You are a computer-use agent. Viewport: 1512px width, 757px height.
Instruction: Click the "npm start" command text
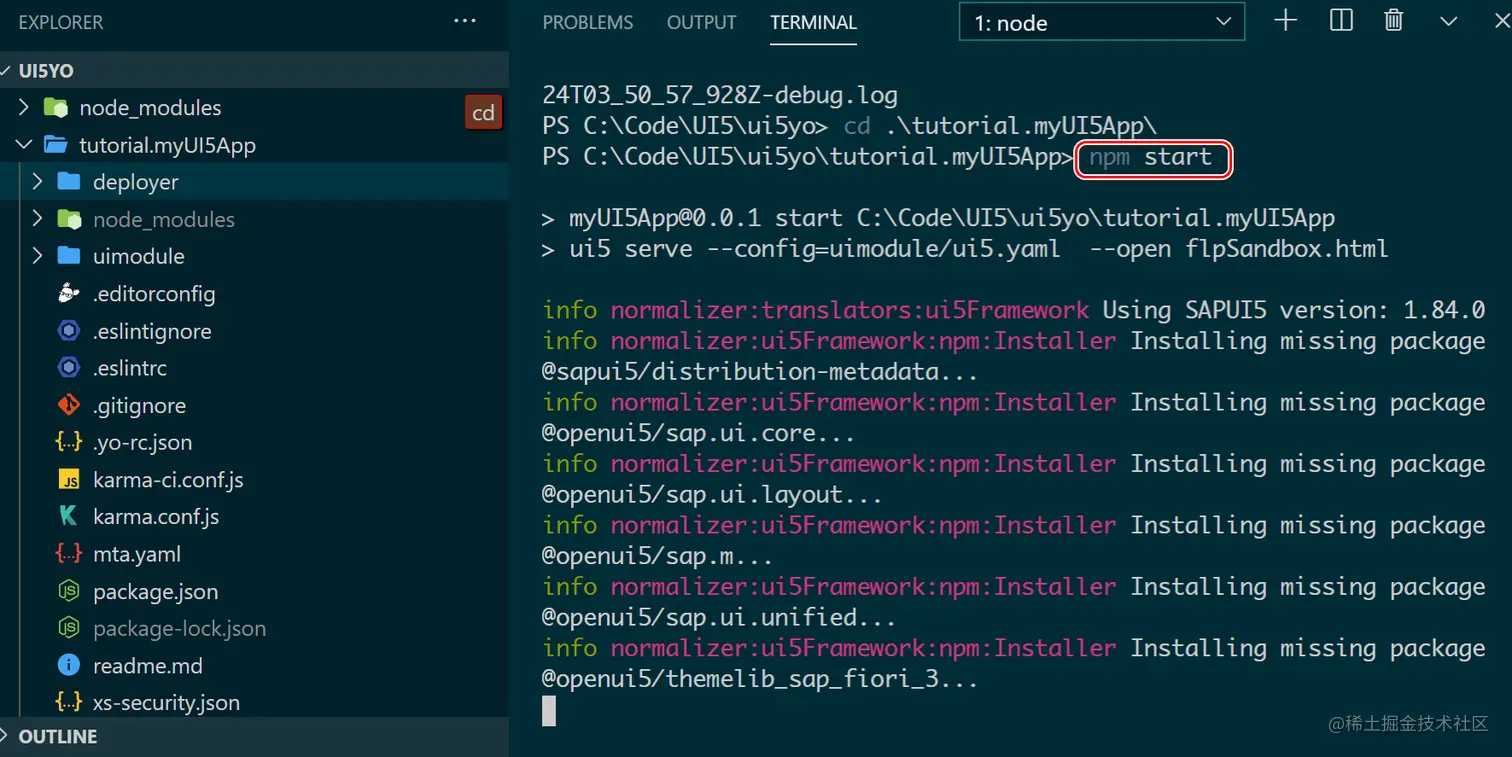click(1151, 157)
